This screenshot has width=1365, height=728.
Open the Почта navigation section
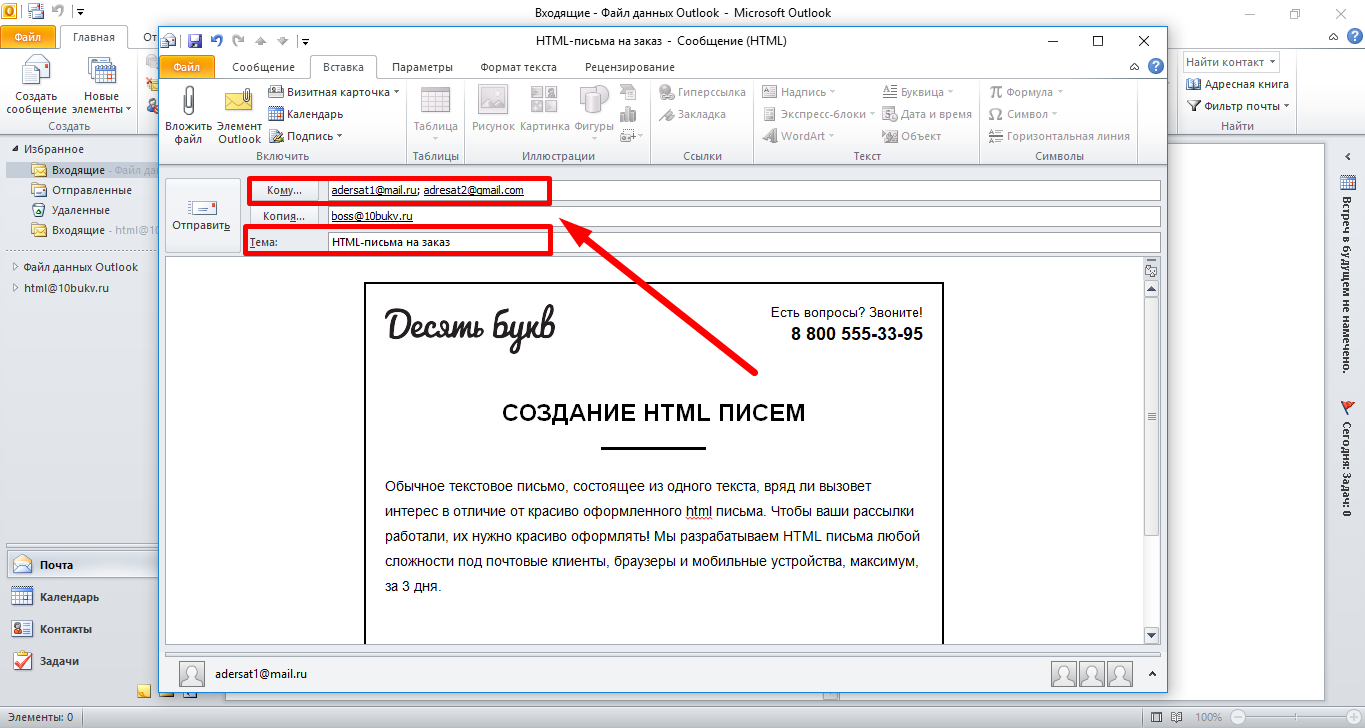click(82, 565)
